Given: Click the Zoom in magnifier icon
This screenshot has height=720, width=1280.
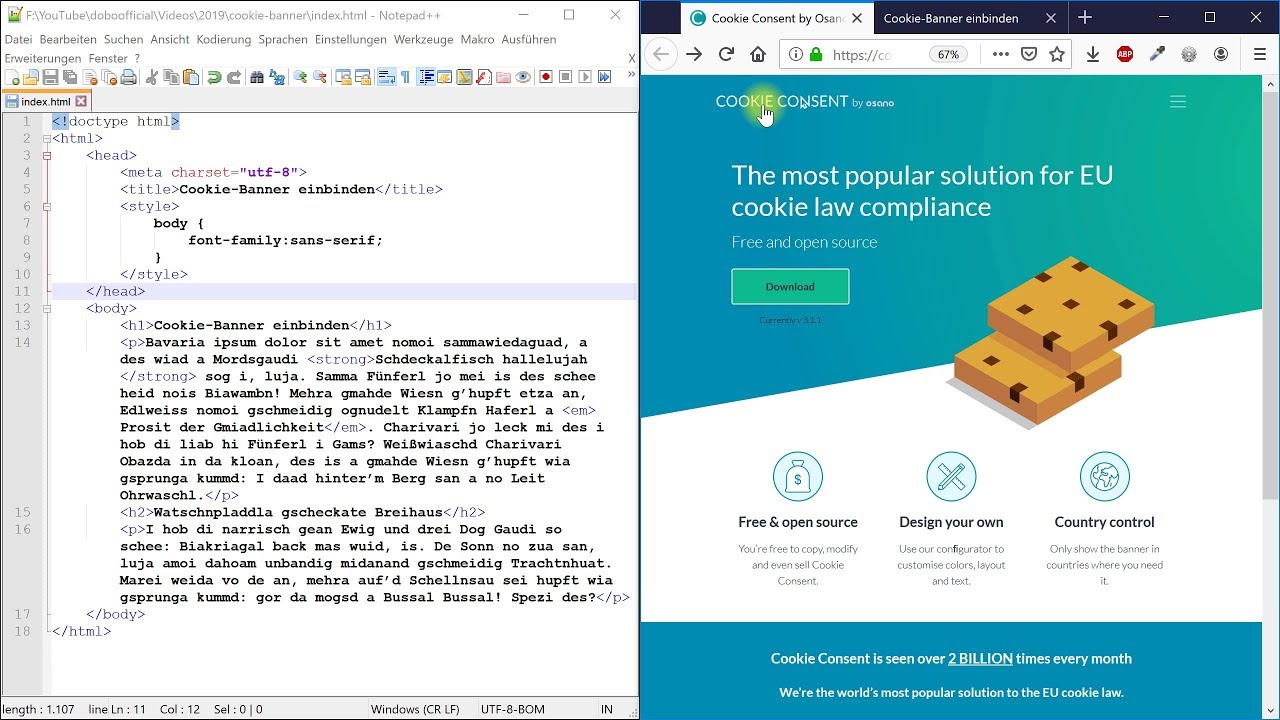Looking at the screenshot, I should pyautogui.click(x=300, y=77).
